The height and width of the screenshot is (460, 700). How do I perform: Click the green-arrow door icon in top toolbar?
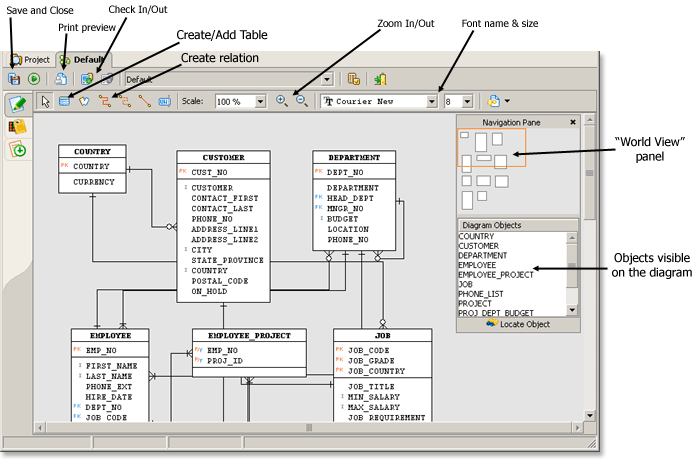(x=380, y=79)
